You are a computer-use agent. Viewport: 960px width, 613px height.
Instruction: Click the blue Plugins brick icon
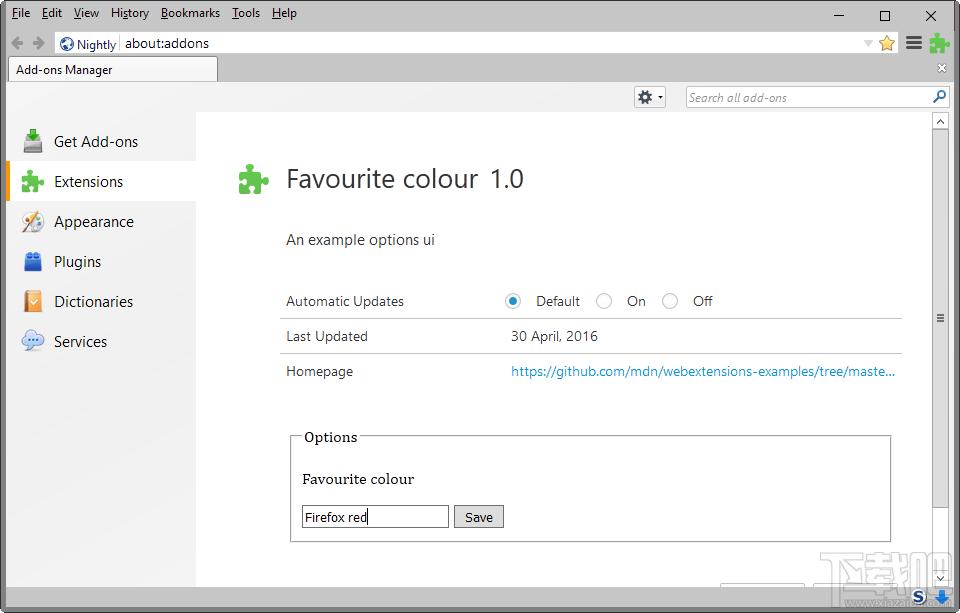(x=33, y=261)
